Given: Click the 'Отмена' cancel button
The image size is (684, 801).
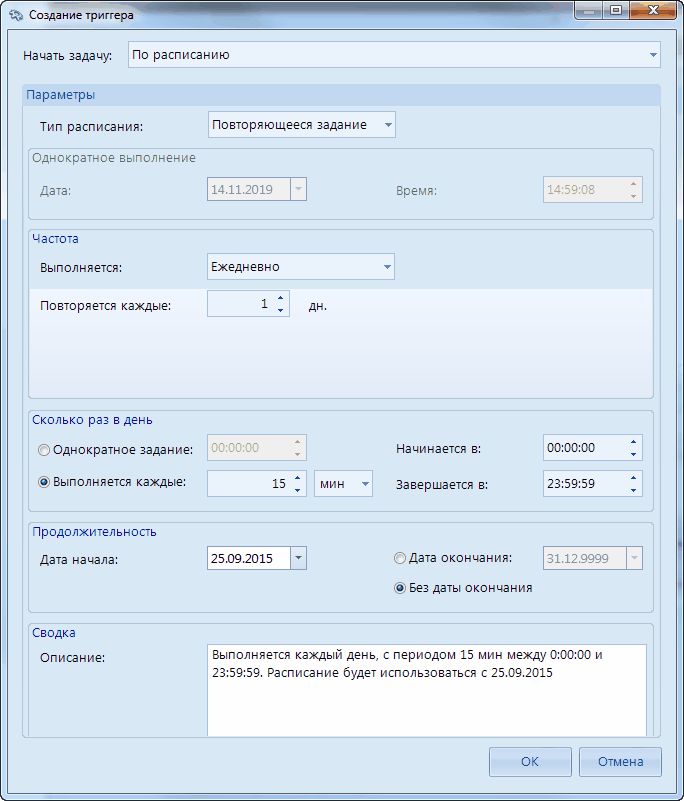Looking at the screenshot, I should point(620,762).
